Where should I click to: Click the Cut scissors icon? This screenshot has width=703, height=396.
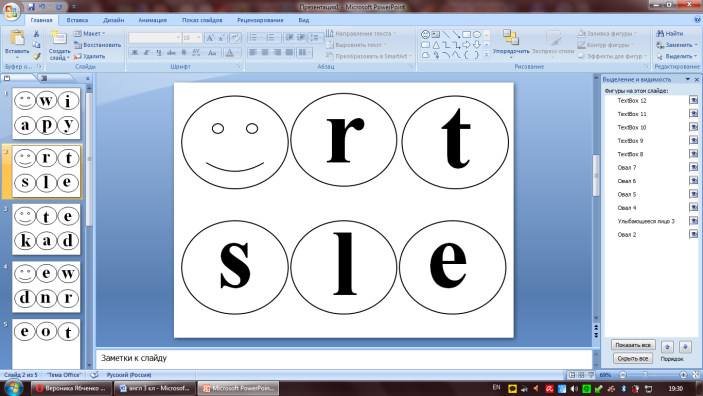36,34
